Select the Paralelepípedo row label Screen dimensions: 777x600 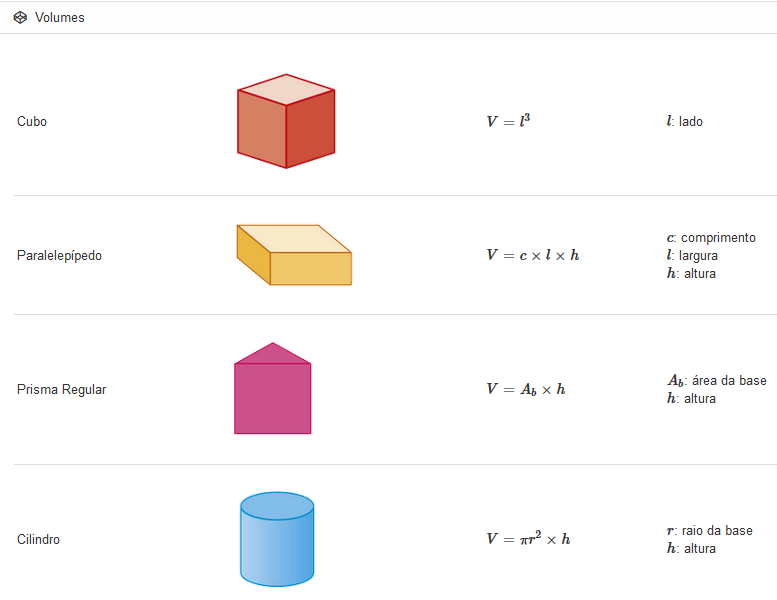(59, 256)
